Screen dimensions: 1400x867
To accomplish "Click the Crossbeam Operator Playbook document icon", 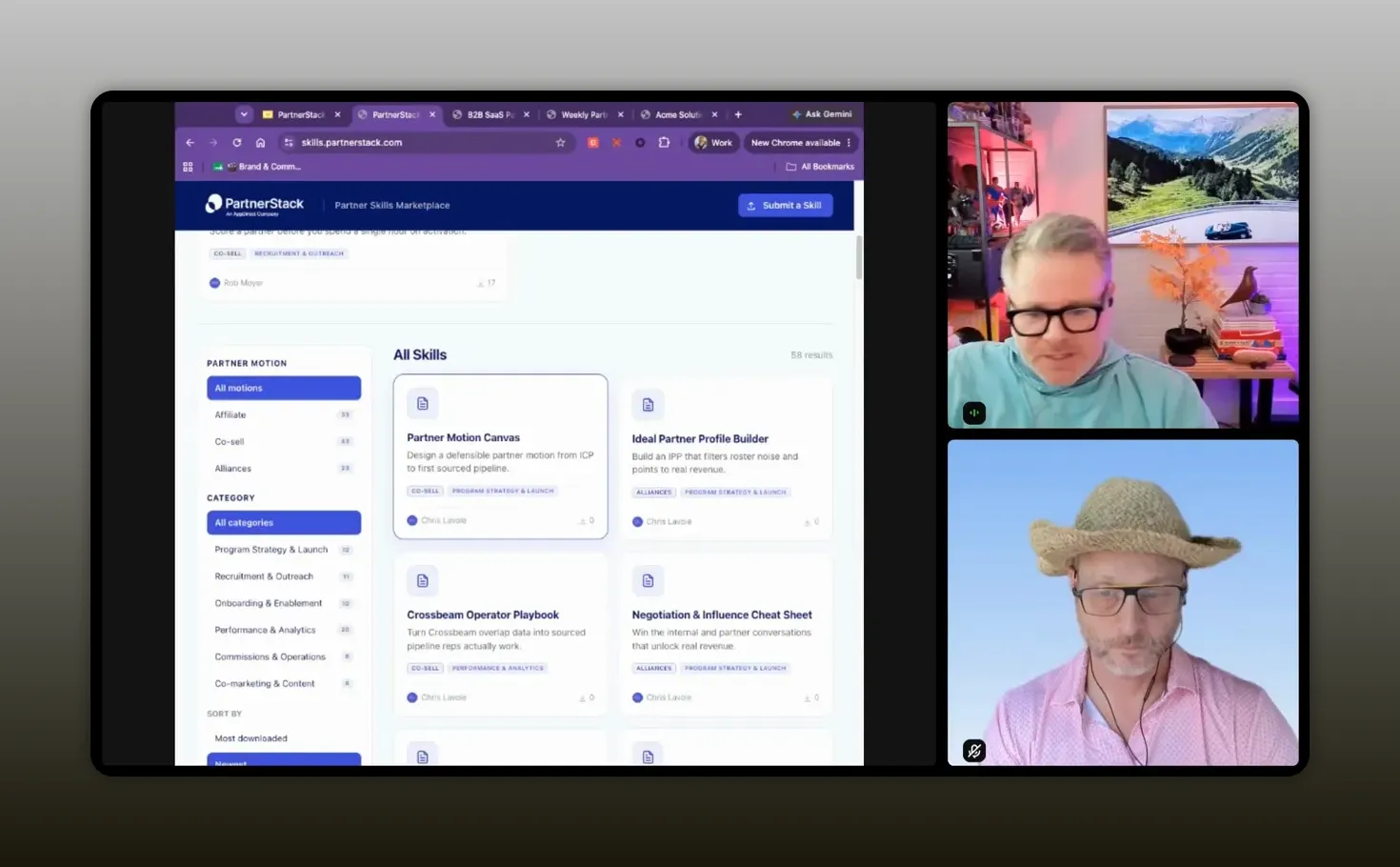I will 423,580.
